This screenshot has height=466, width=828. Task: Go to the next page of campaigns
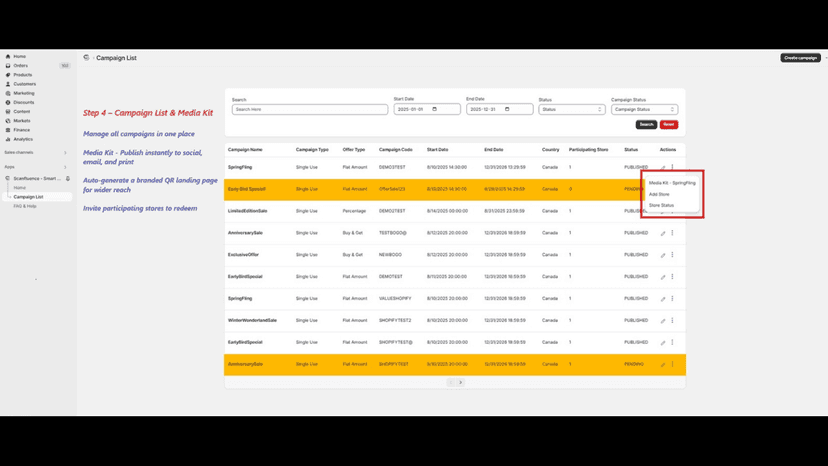point(460,383)
